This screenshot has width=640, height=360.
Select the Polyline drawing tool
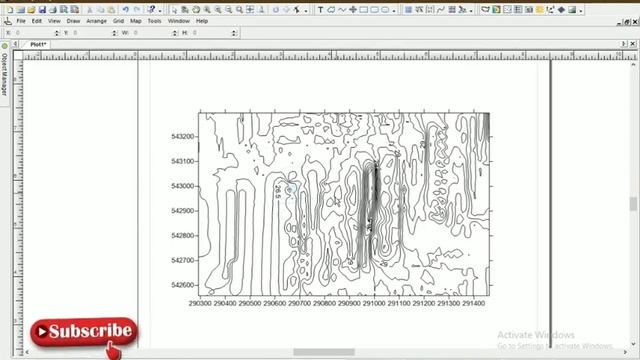coord(342,9)
